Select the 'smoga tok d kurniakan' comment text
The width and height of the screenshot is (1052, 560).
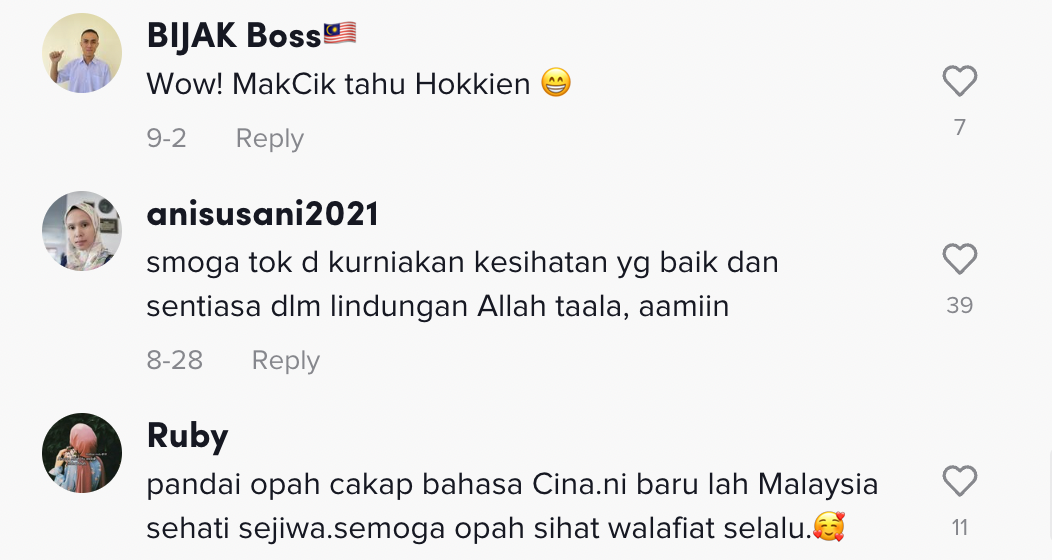click(x=462, y=284)
